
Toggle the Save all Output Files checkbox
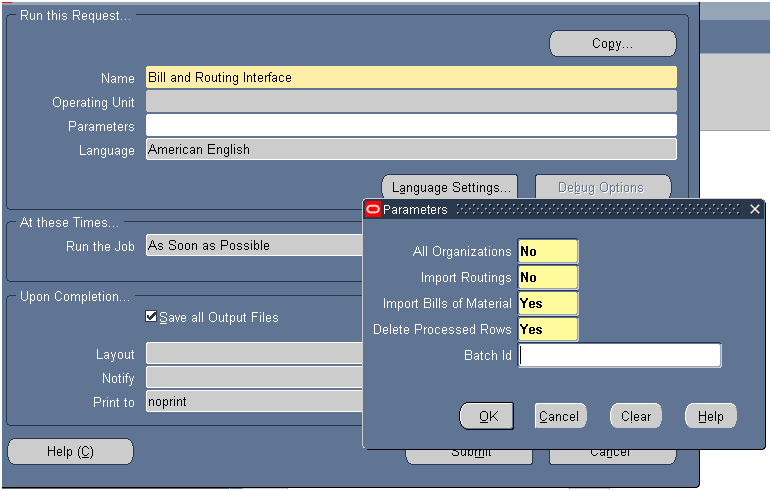151,317
